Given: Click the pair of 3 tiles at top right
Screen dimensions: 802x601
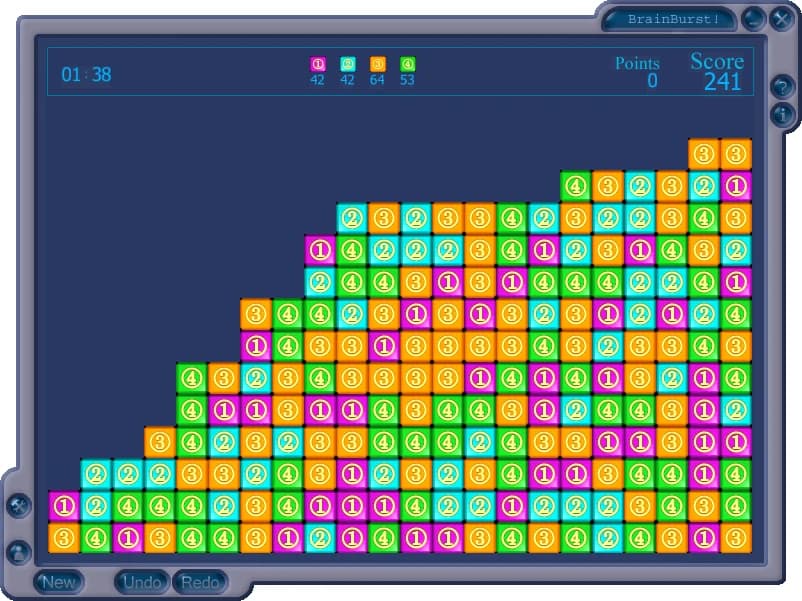Looking at the screenshot, I should (x=703, y=153).
